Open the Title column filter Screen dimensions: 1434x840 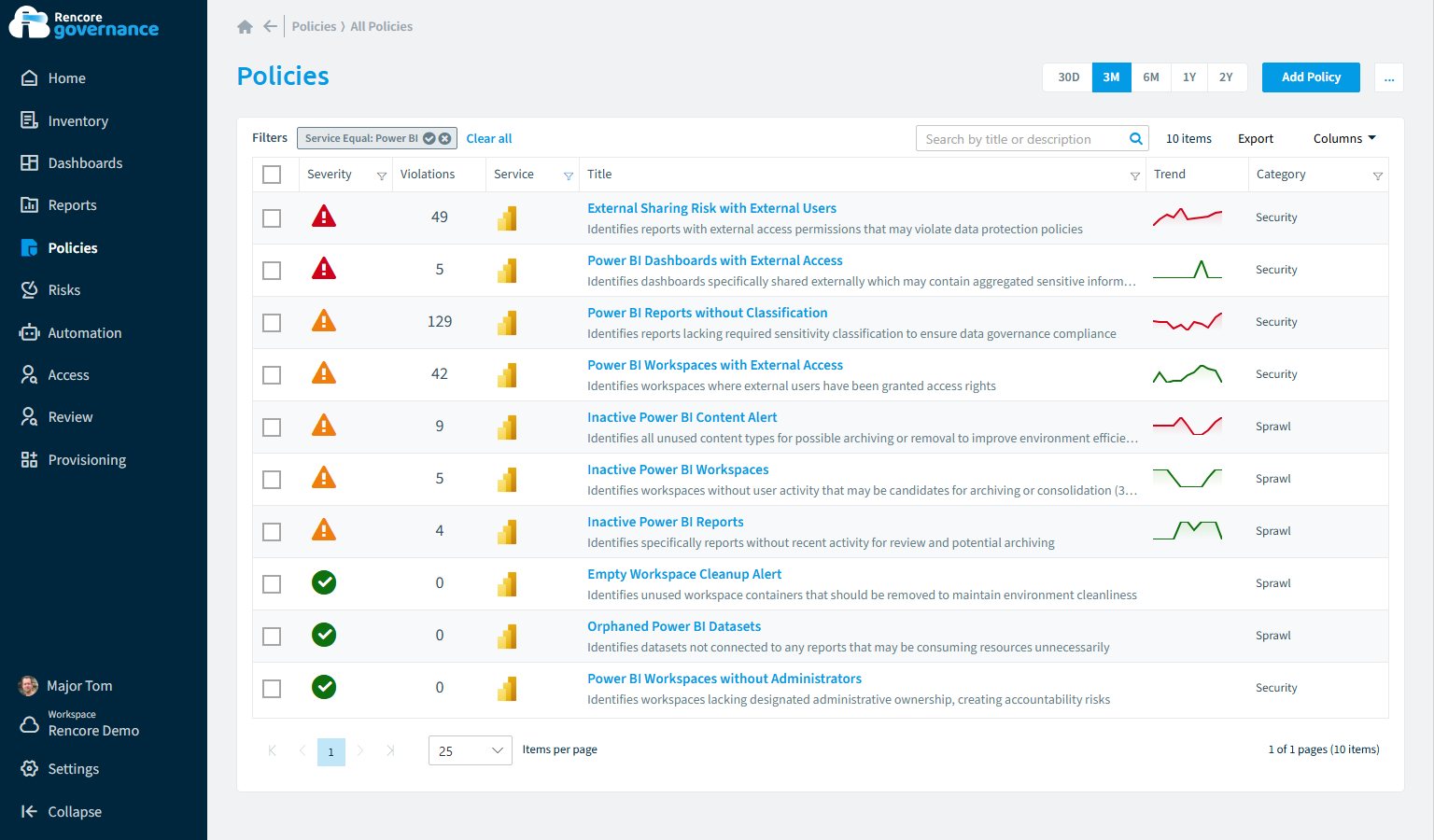click(1135, 175)
